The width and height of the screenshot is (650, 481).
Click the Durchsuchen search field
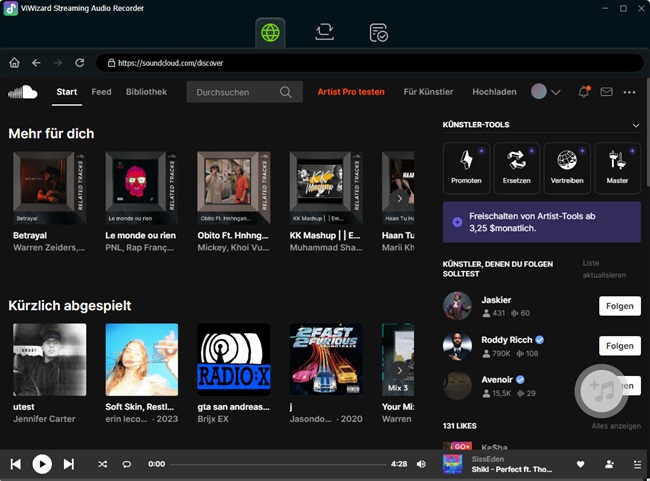[245, 92]
